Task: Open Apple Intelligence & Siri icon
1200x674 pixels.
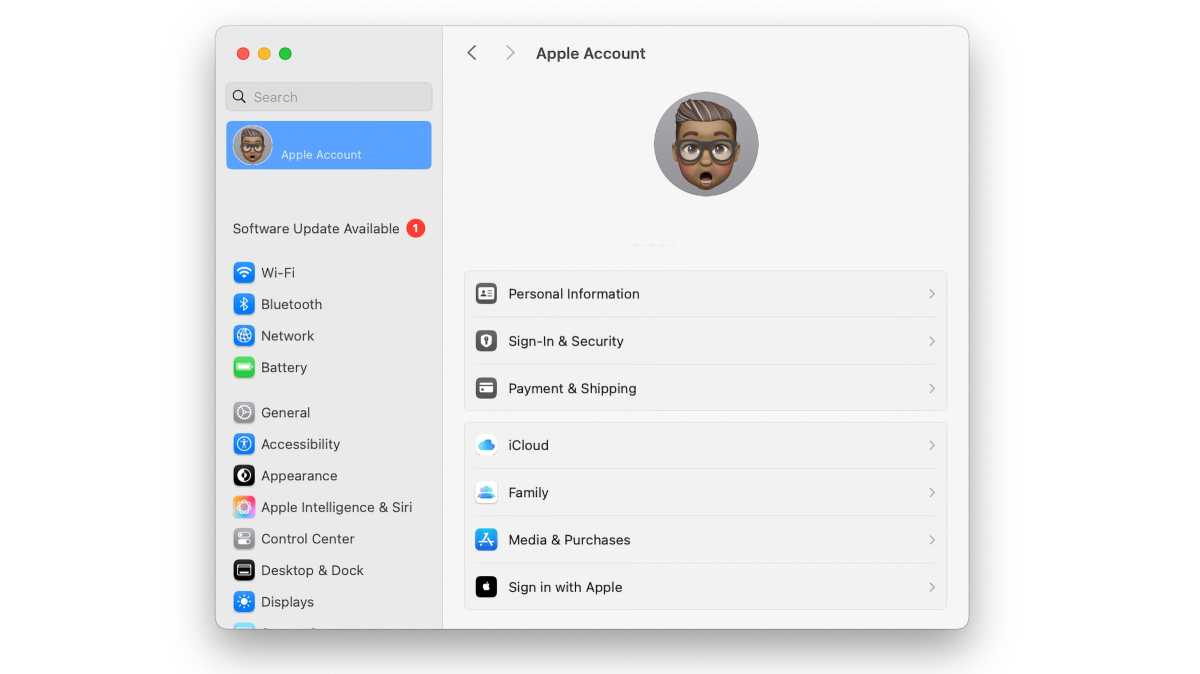Action: point(243,507)
